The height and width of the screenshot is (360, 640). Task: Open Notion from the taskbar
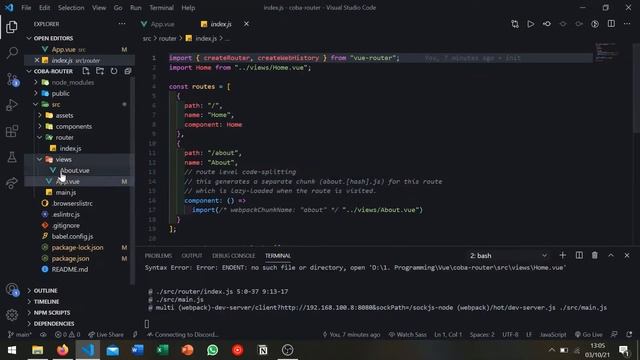[x=263, y=350]
